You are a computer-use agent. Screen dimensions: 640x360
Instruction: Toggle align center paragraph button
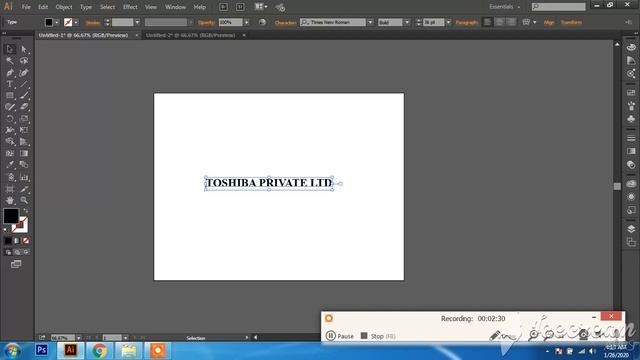tap(499, 22)
